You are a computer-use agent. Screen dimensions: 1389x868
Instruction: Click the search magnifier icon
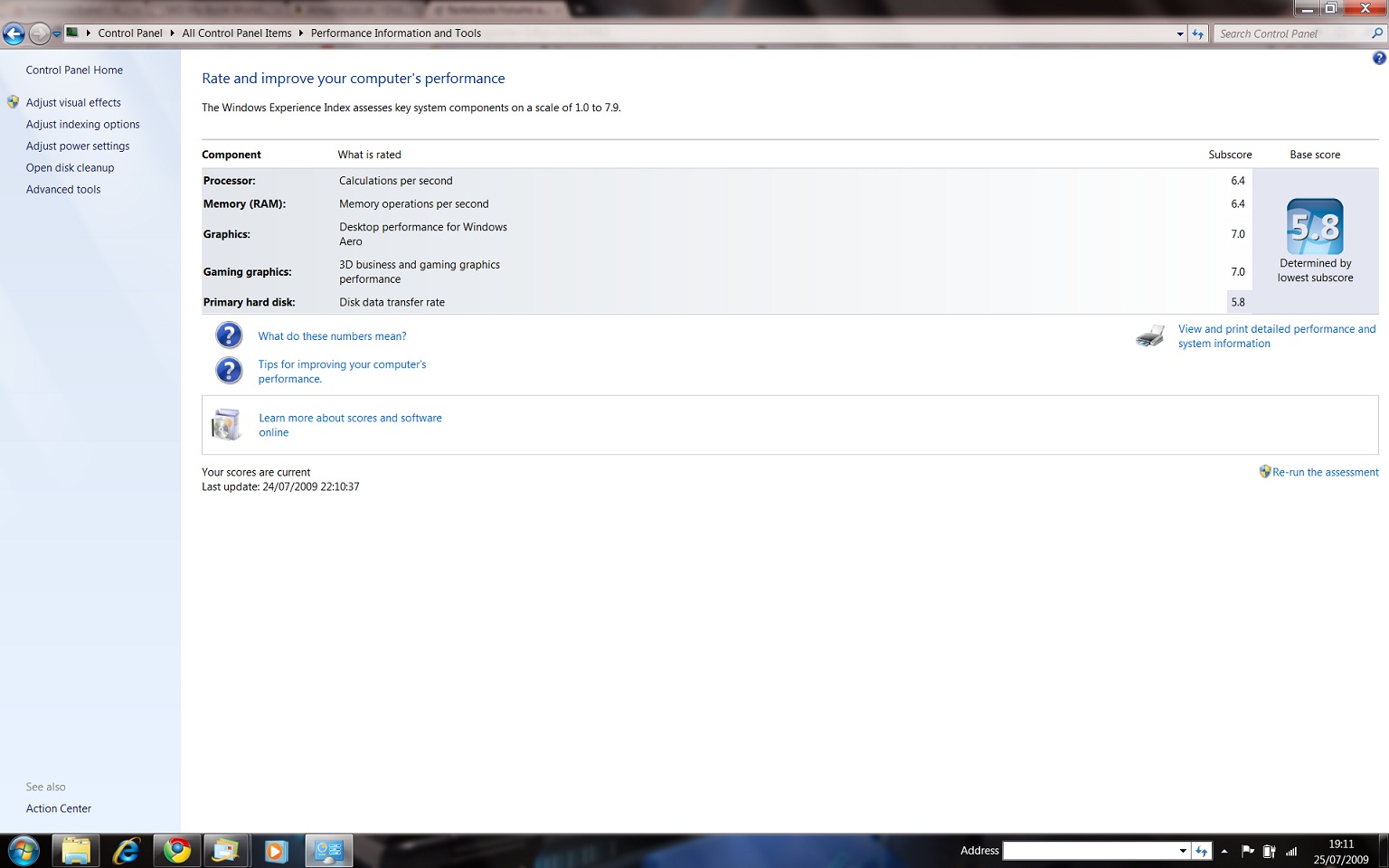pos(1377,33)
